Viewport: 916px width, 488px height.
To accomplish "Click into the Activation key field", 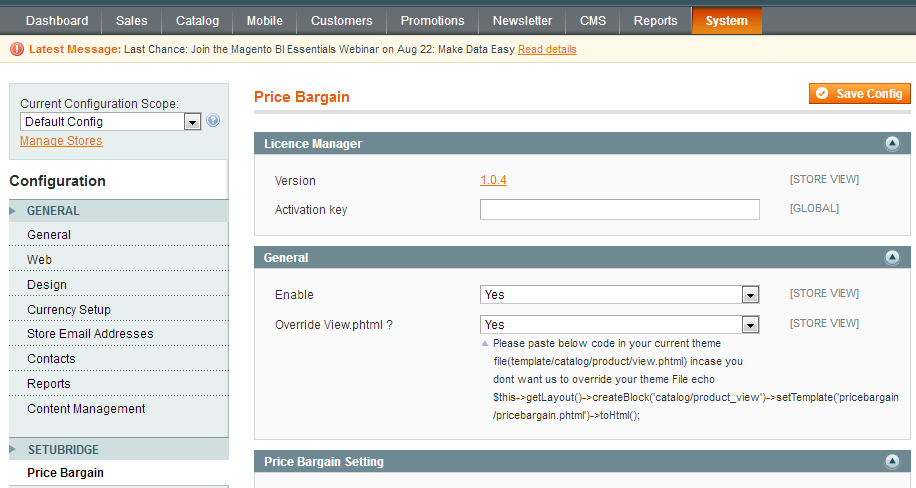I will click(x=619, y=210).
